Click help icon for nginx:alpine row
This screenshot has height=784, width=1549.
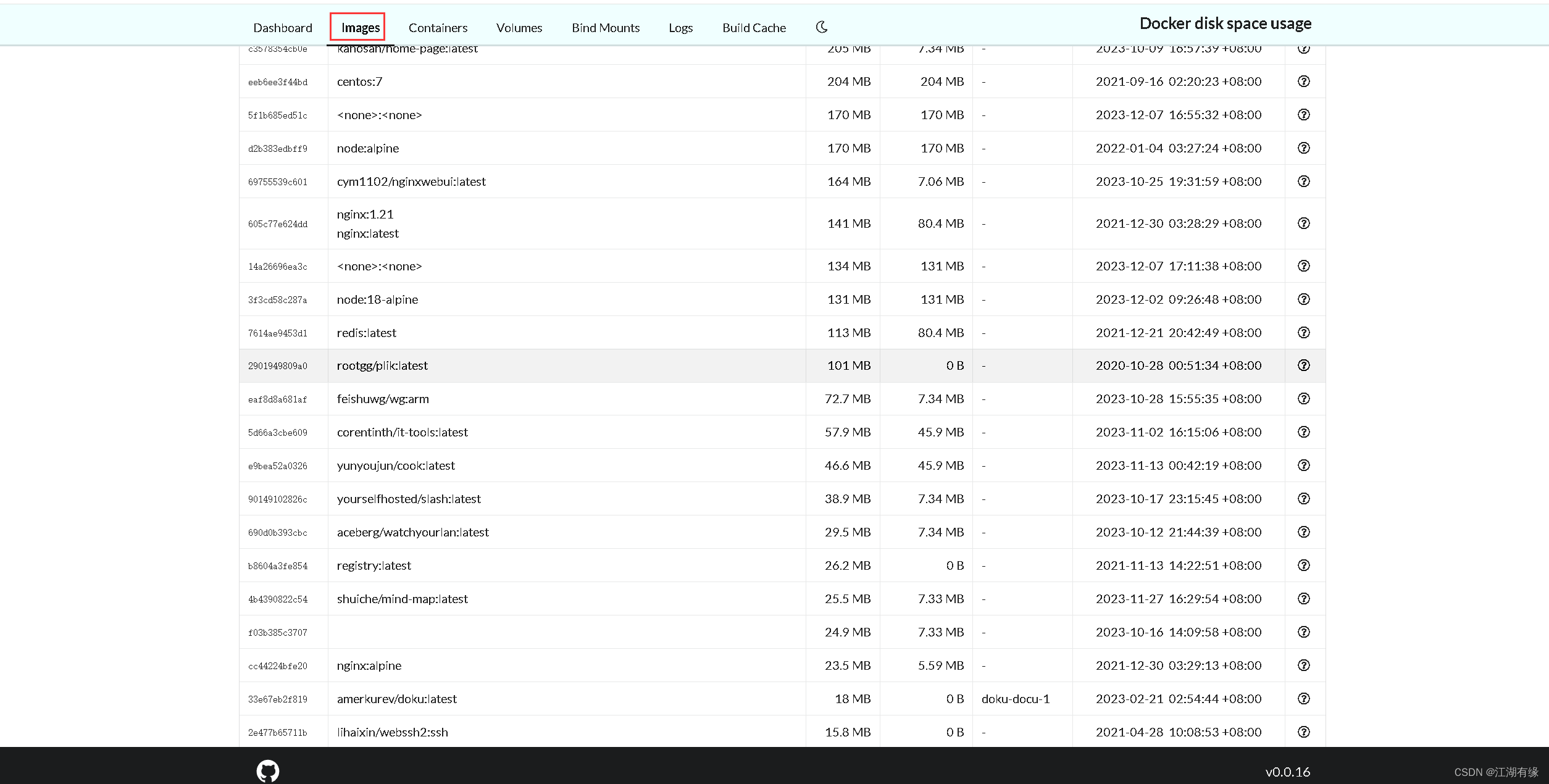(x=1303, y=665)
